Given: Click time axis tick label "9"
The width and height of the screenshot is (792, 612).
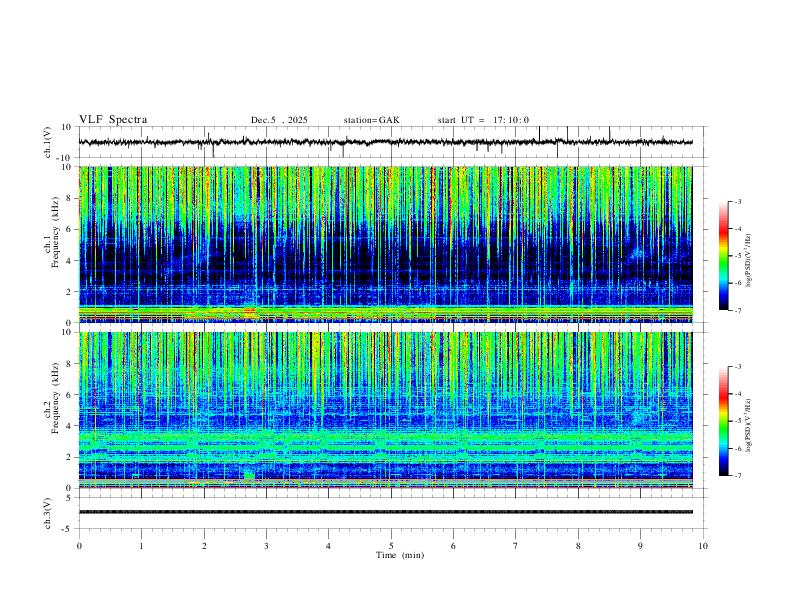Looking at the screenshot, I should [x=640, y=546].
